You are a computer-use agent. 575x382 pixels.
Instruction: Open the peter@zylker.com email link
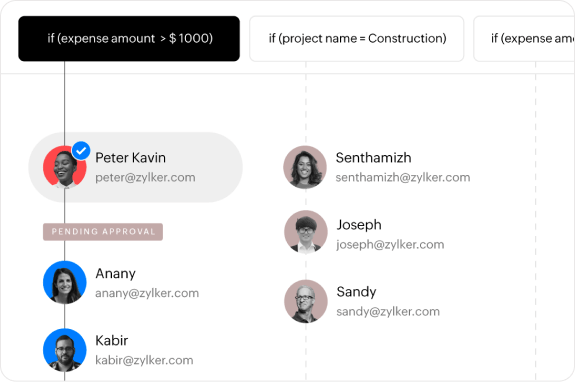(145, 177)
